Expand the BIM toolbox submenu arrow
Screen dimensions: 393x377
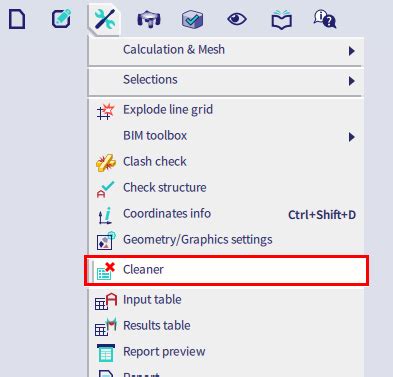coord(351,137)
